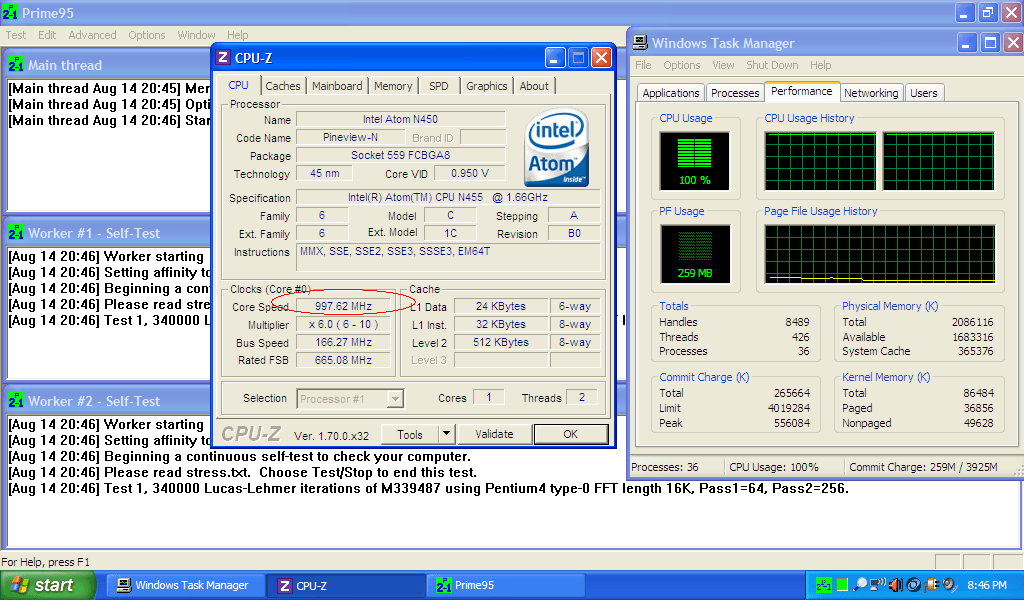This screenshot has width=1024, height=600.
Task: Click the magnifying glass tray icon
Action: [861, 584]
